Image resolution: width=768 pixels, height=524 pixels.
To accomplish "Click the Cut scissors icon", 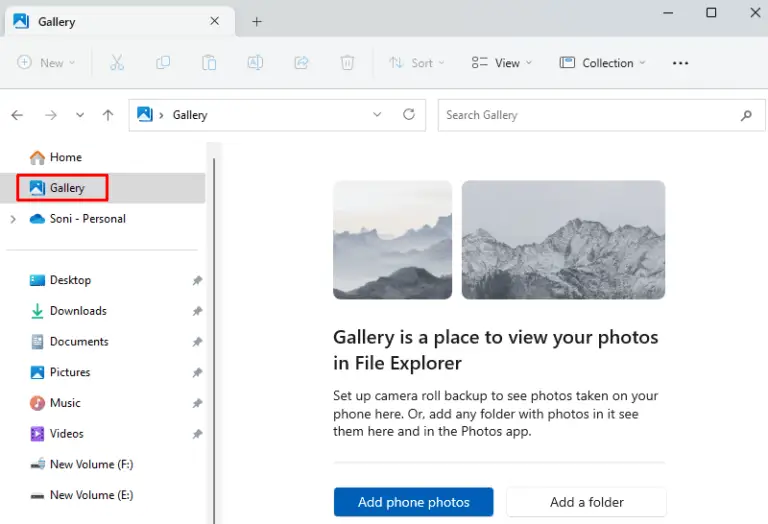I will [x=117, y=63].
